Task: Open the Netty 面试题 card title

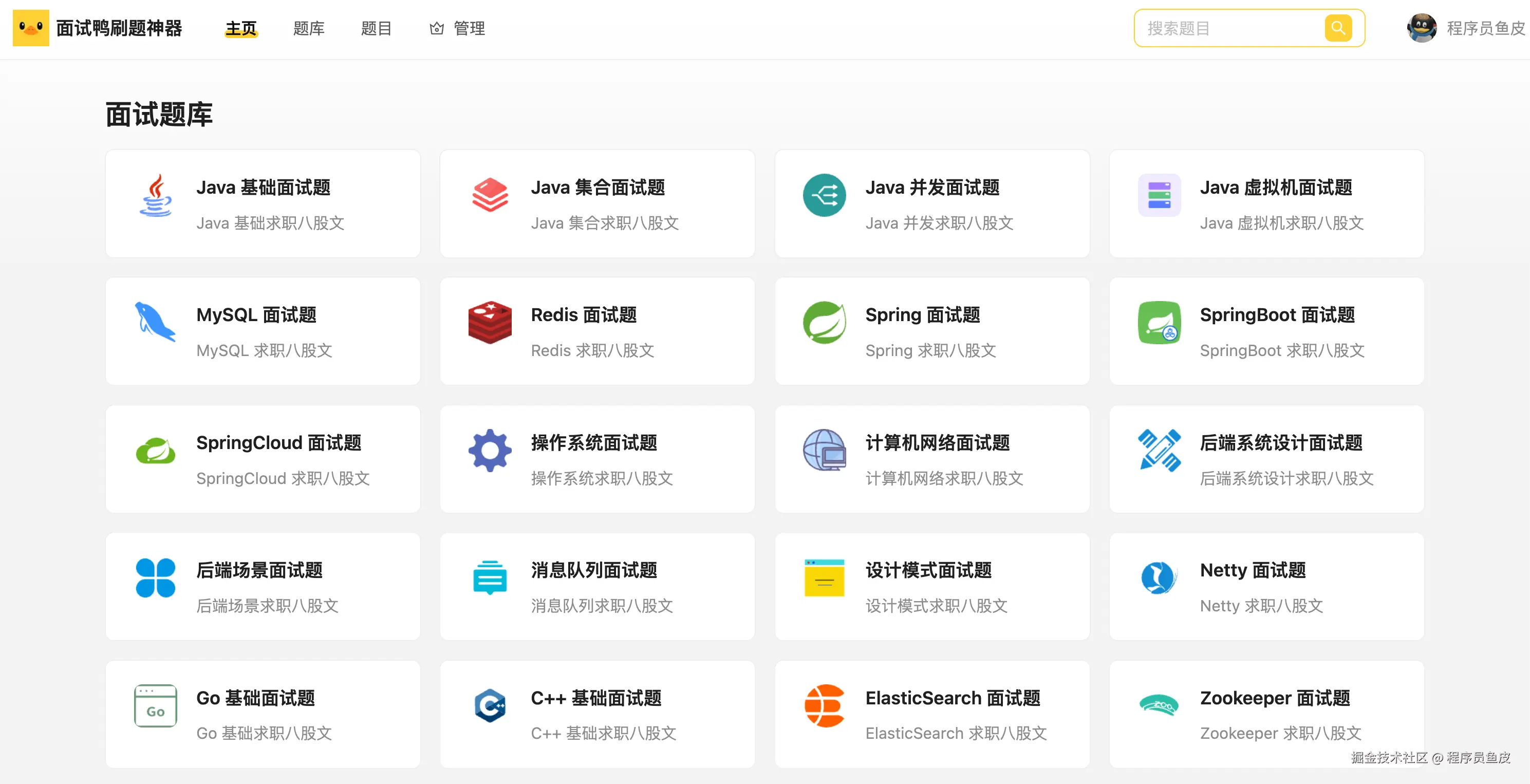Action: click(x=1253, y=570)
